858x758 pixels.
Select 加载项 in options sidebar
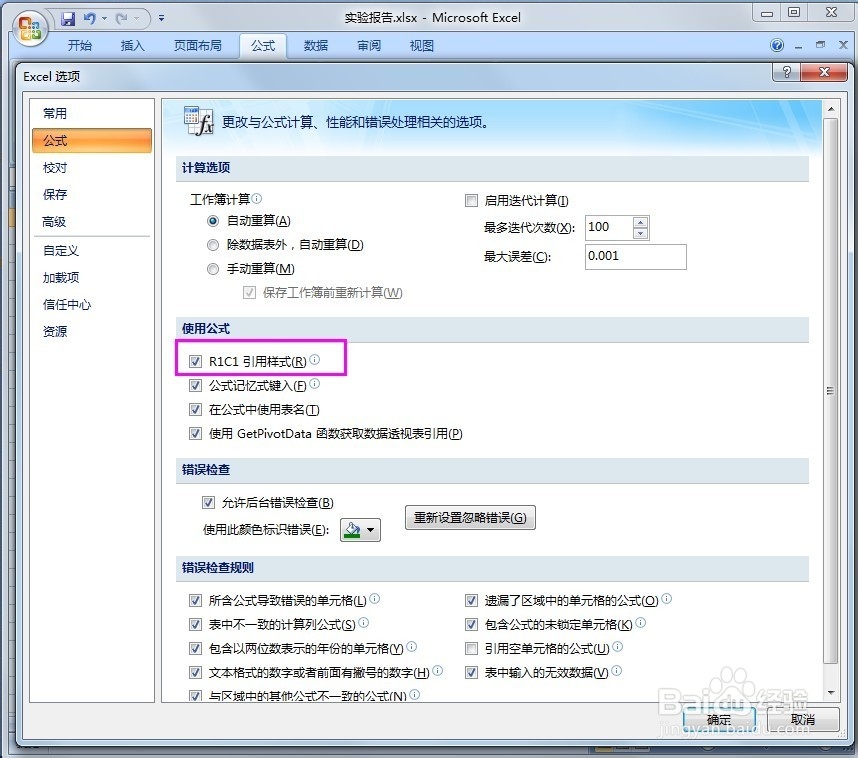point(92,277)
